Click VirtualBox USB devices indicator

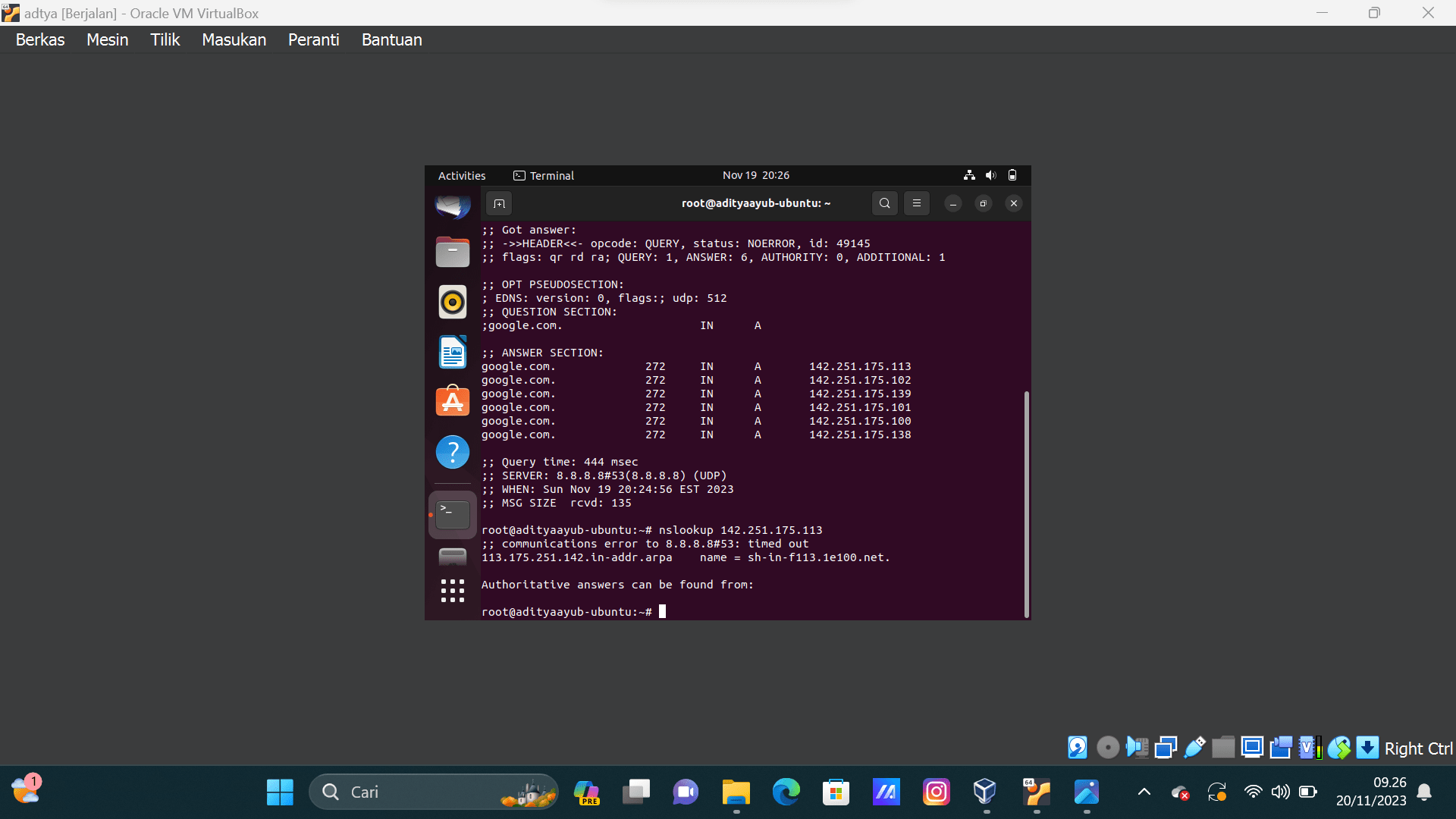pyautogui.click(x=1194, y=748)
